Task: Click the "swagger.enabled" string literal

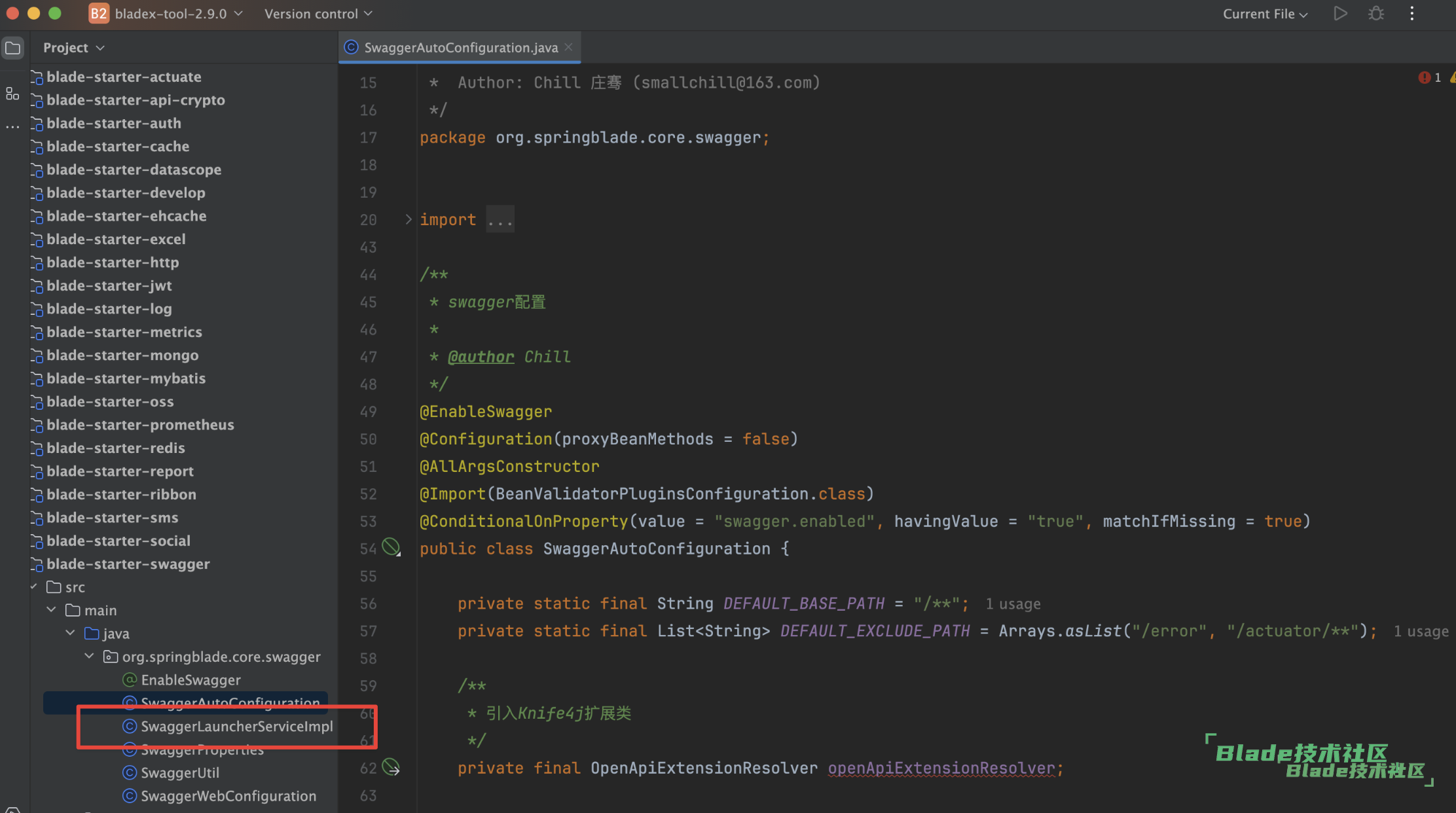Action: pos(795,521)
